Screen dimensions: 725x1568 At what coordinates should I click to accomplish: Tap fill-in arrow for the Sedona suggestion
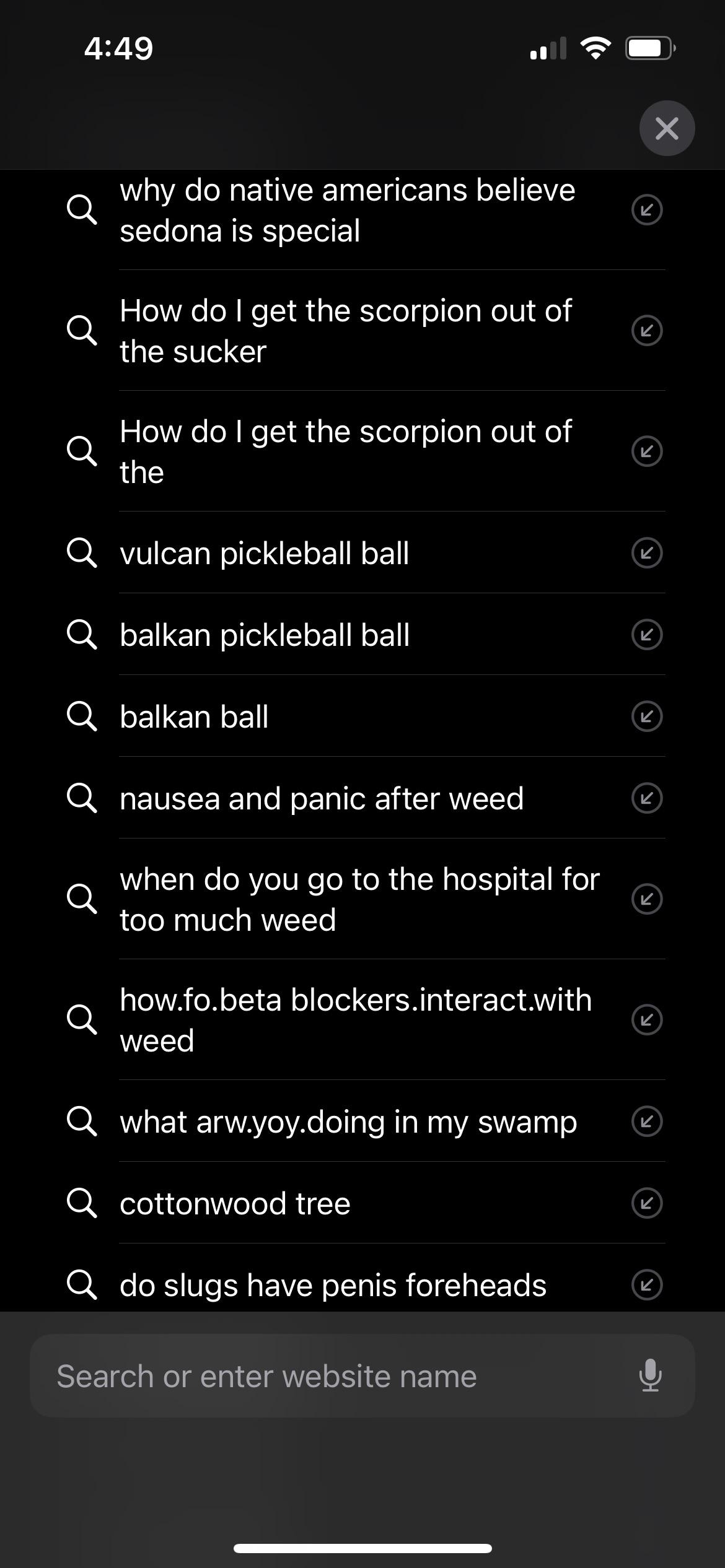[x=647, y=210]
